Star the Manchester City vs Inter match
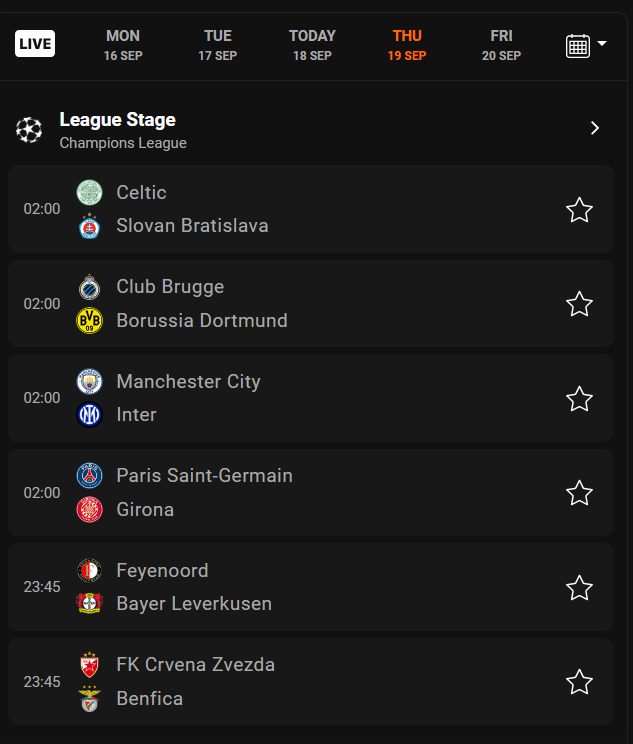The height and width of the screenshot is (744, 633). pos(580,399)
